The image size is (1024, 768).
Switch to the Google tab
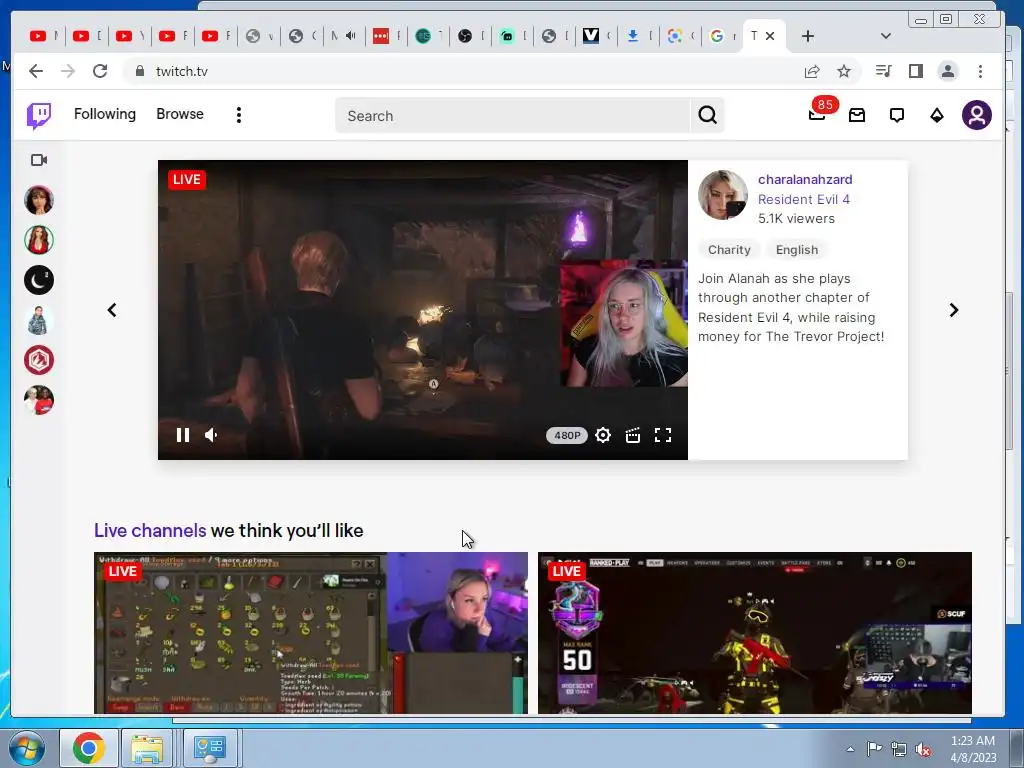tap(722, 36)
